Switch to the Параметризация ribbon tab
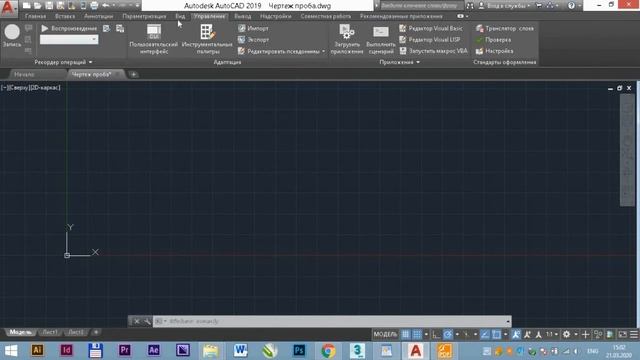 [144, 16]
